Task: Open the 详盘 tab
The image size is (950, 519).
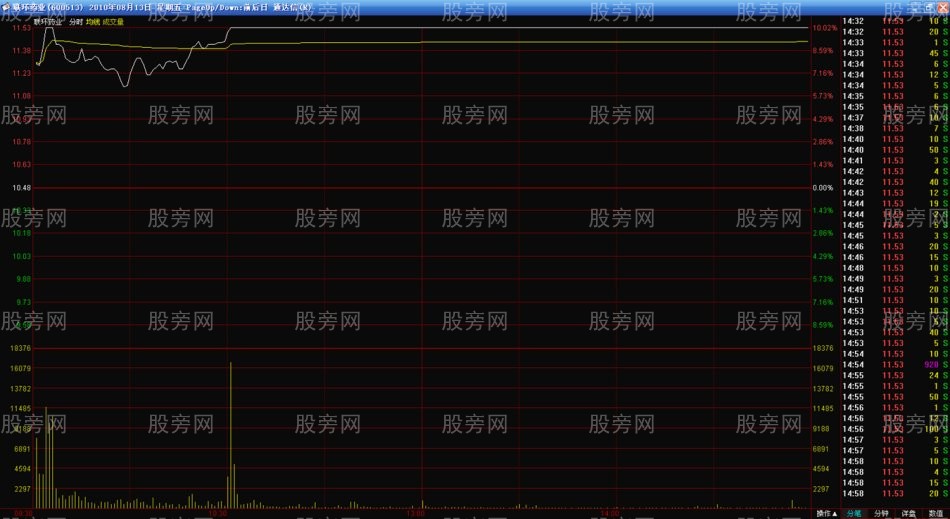Action: (x=909, y=514)
